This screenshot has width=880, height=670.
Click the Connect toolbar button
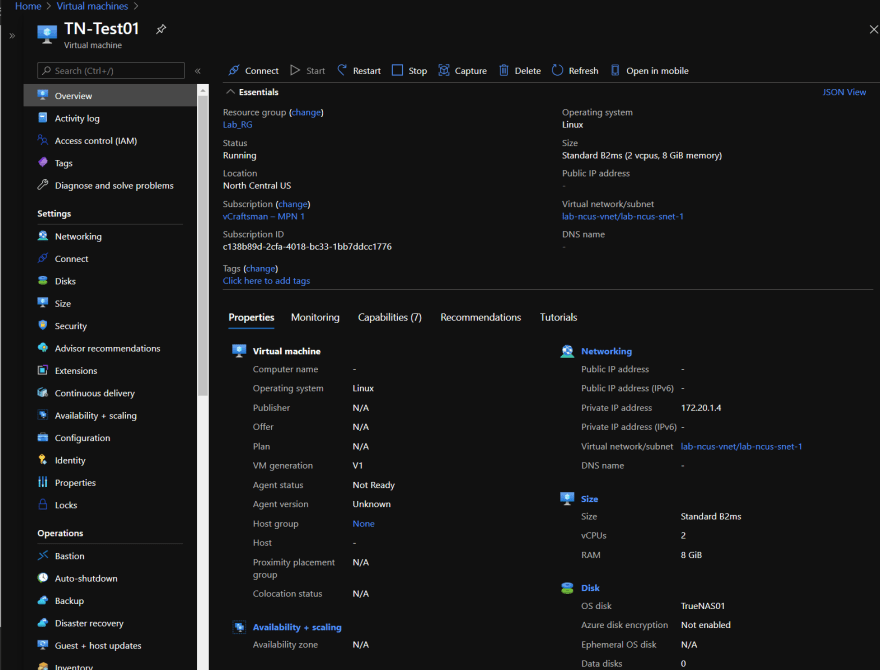click(x=253, y=71)
